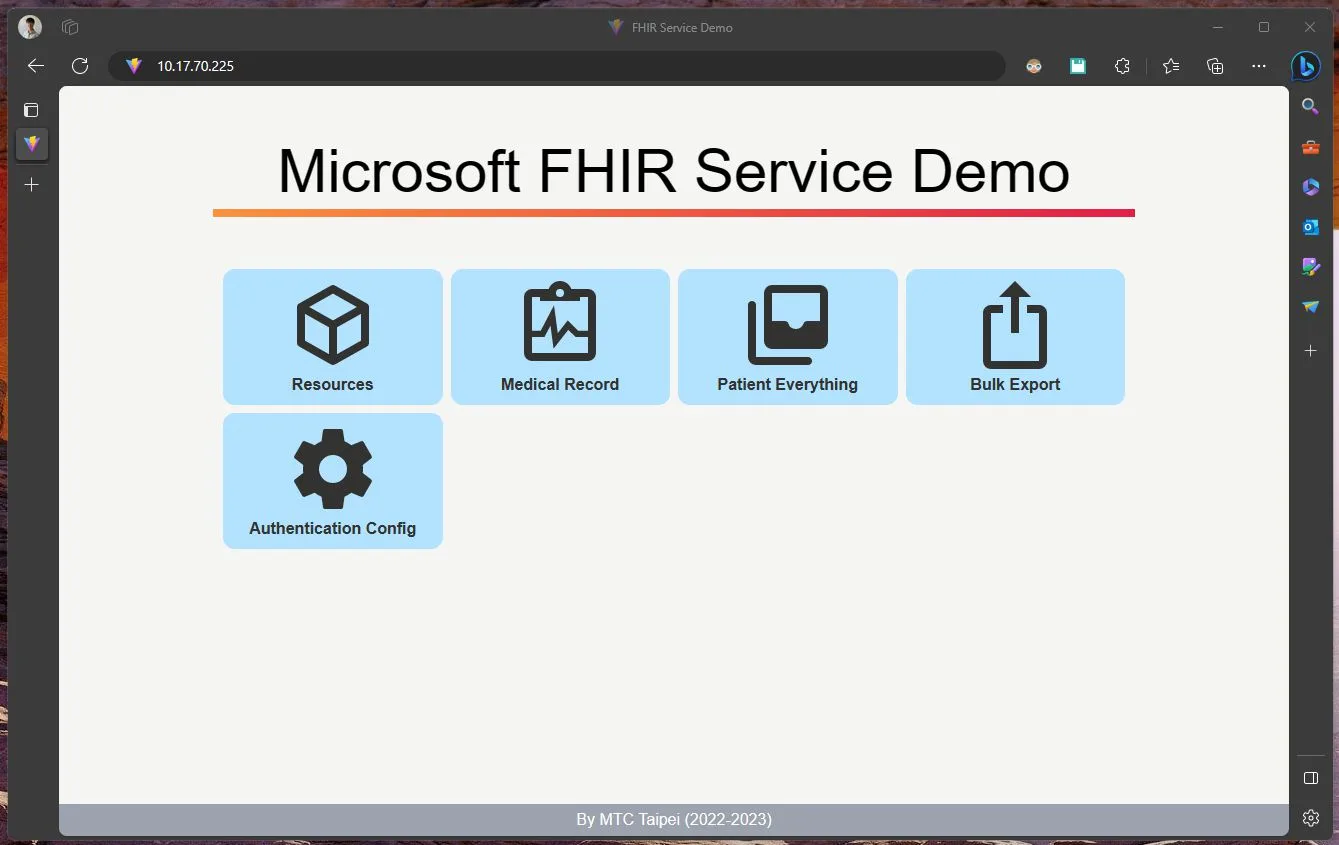Open Image Creator in the sidebar
The height and width of the screenshot is (845, 1339).
tap(1310, 267)
